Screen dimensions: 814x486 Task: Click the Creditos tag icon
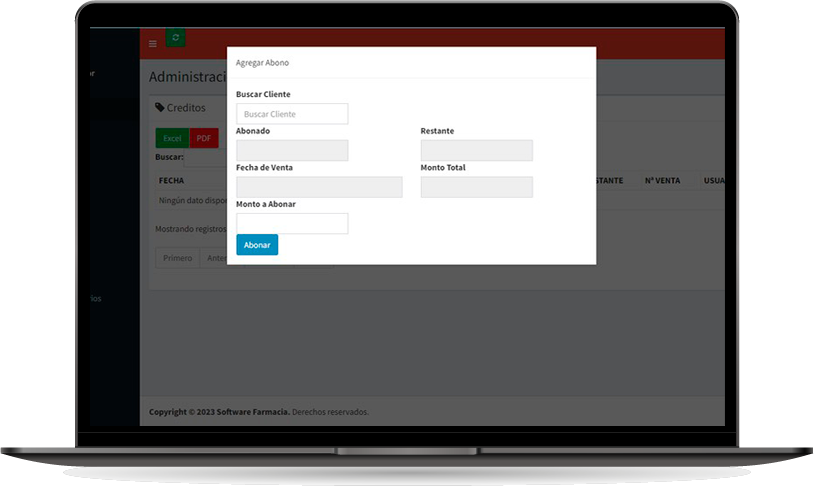159,107
